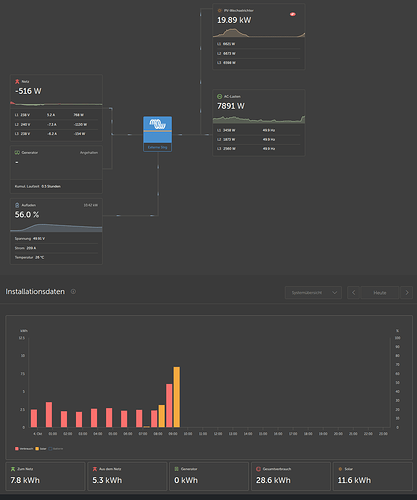This screenshot has height=500, width=417.
Task: Click the L1 row in AC-Lasten card
Action: (x=259, y=130)
